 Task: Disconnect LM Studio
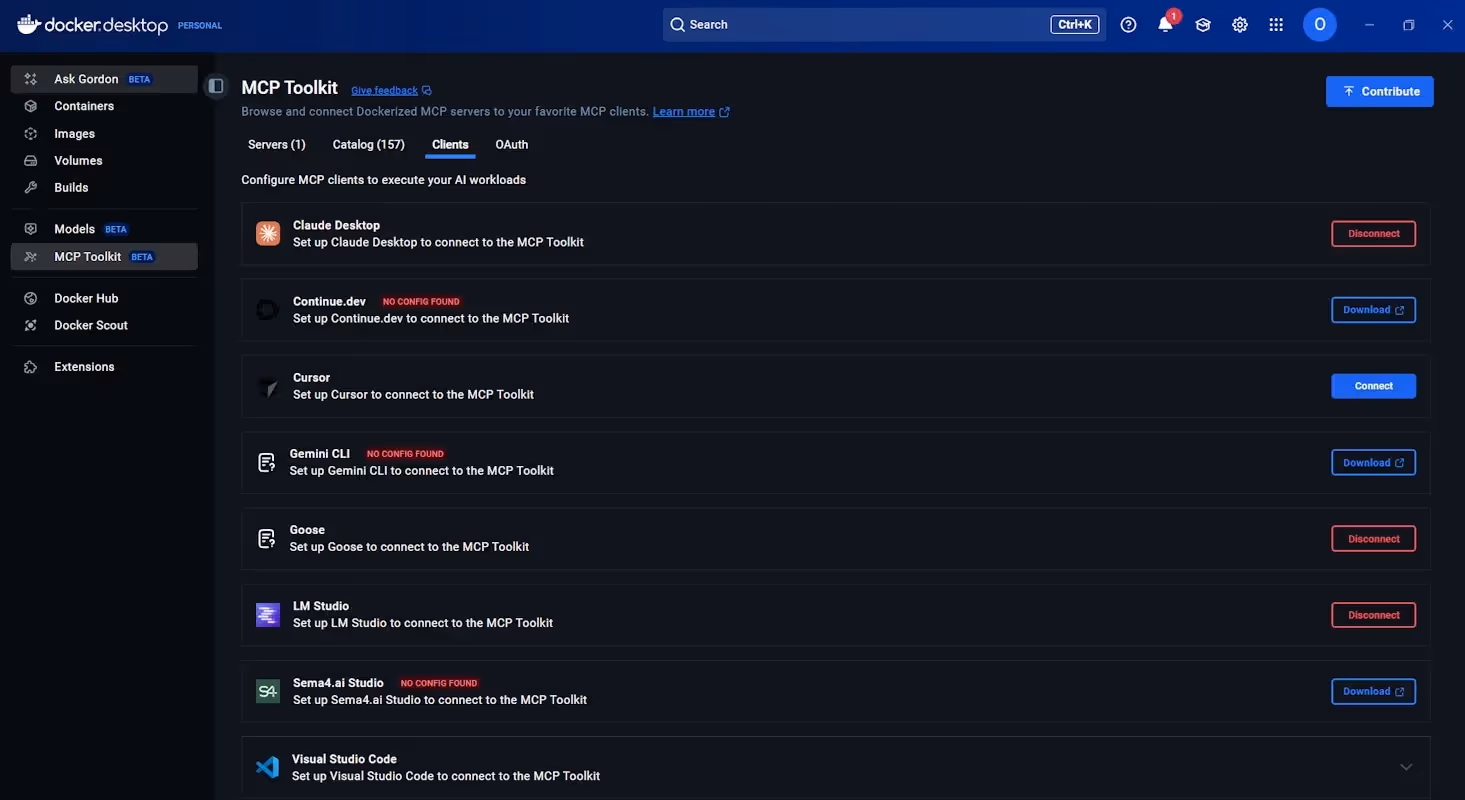click(x=1373, y=615)
